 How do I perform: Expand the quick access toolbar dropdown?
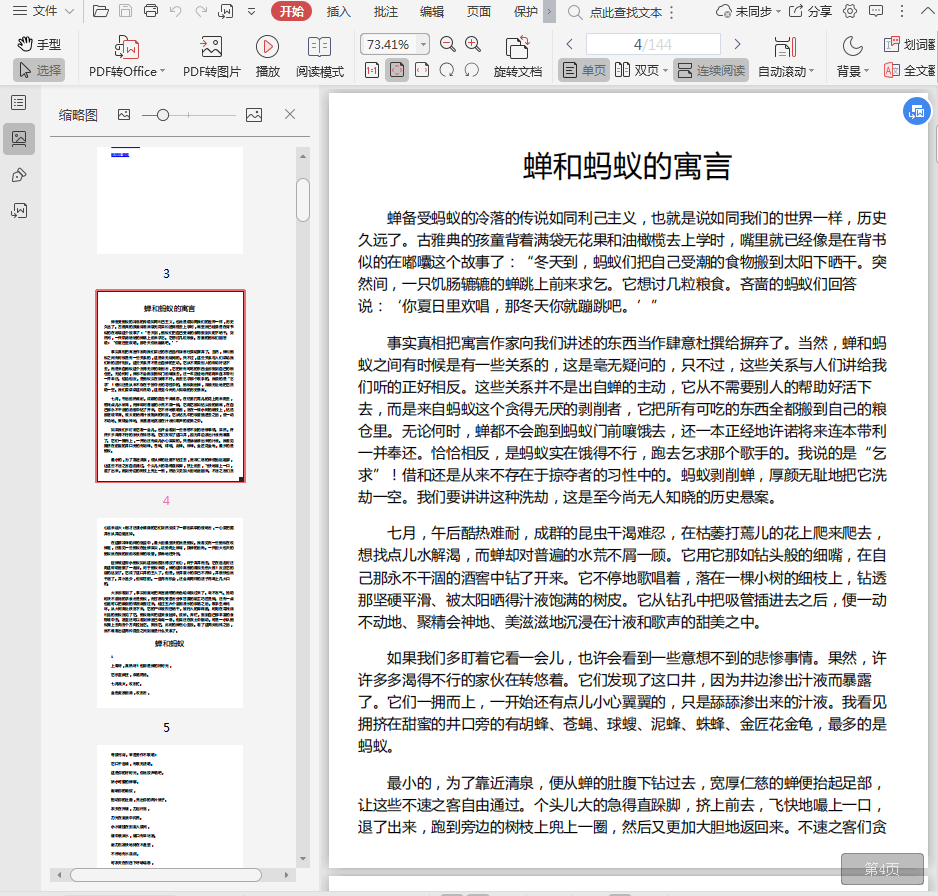[252, 11]
